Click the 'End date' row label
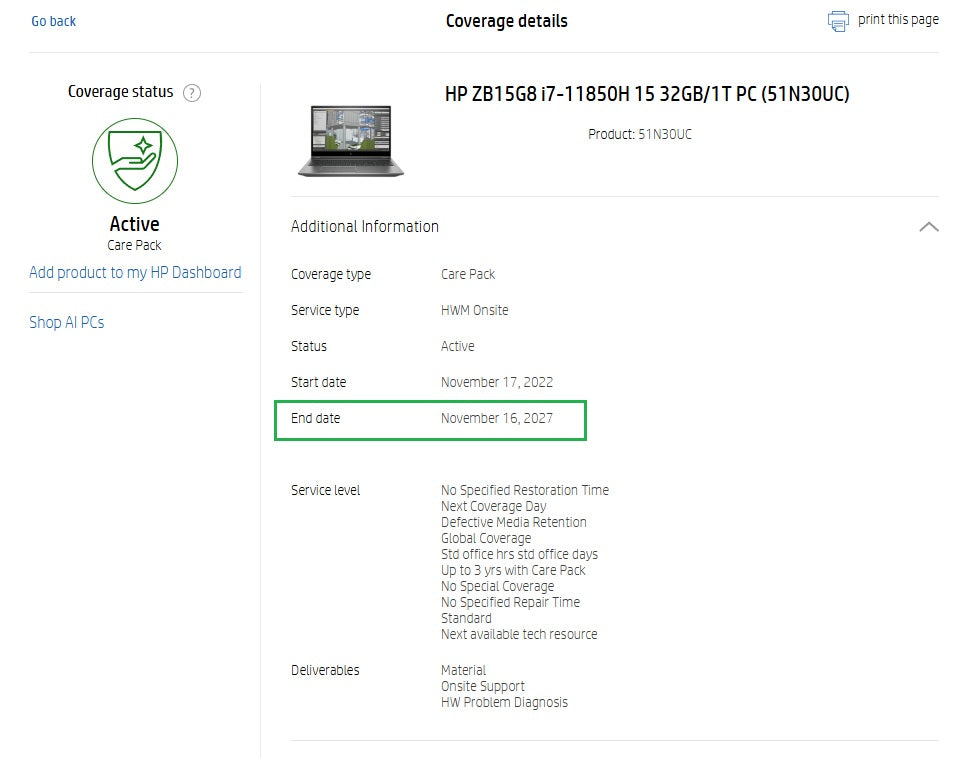 point(316,418)
